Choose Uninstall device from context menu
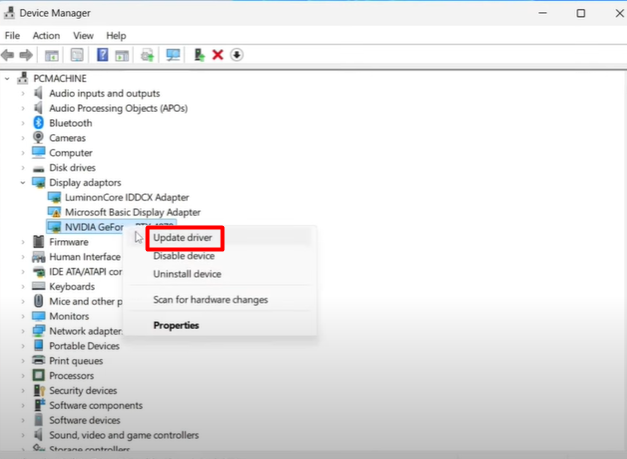Screen dimensions: 627x459 [x=187, y=274]
